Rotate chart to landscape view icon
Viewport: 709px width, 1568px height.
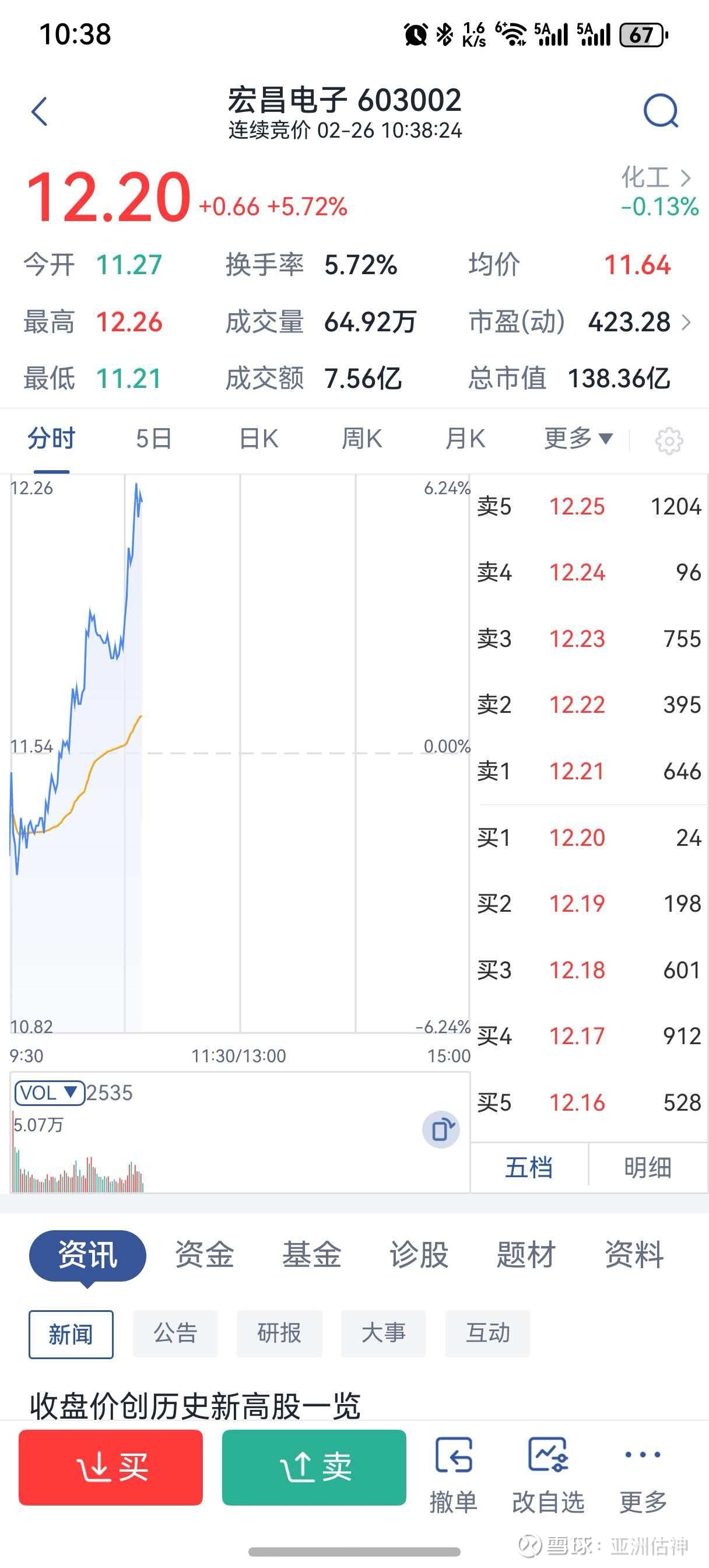[x=441, y=1130]
